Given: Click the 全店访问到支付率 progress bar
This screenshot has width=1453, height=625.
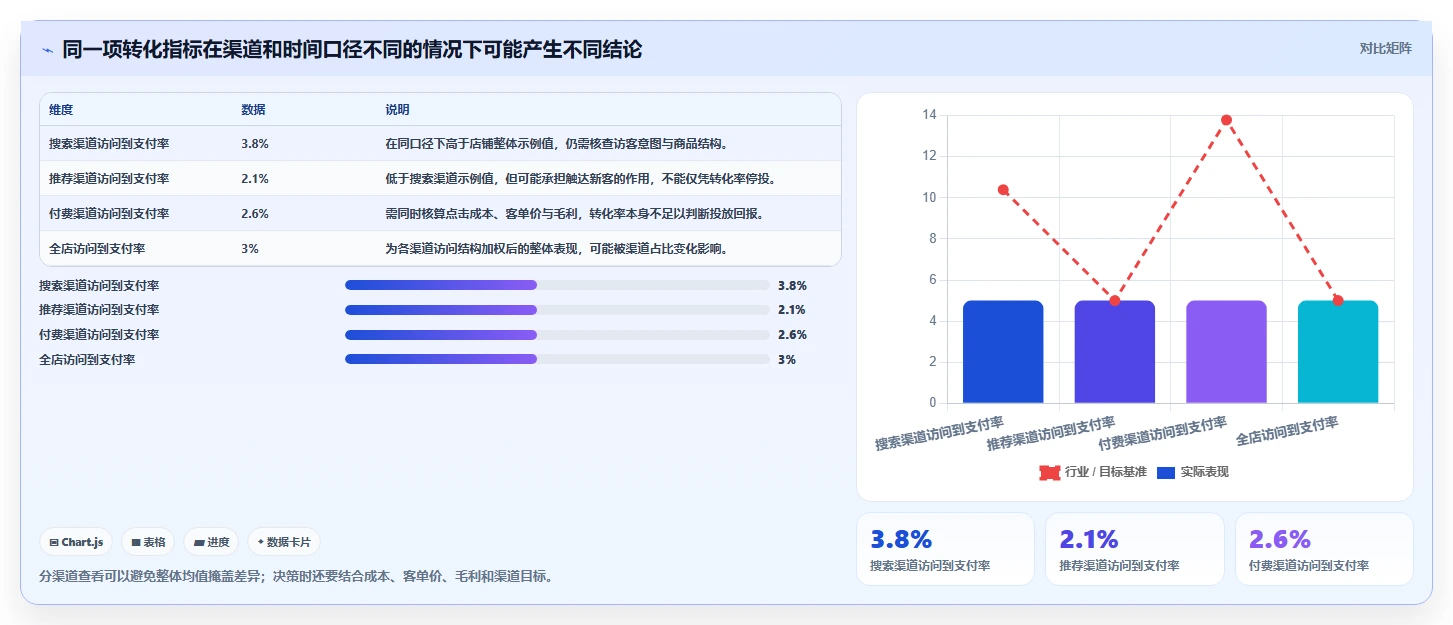Looking at the screenshot, I should pos(557,359).
